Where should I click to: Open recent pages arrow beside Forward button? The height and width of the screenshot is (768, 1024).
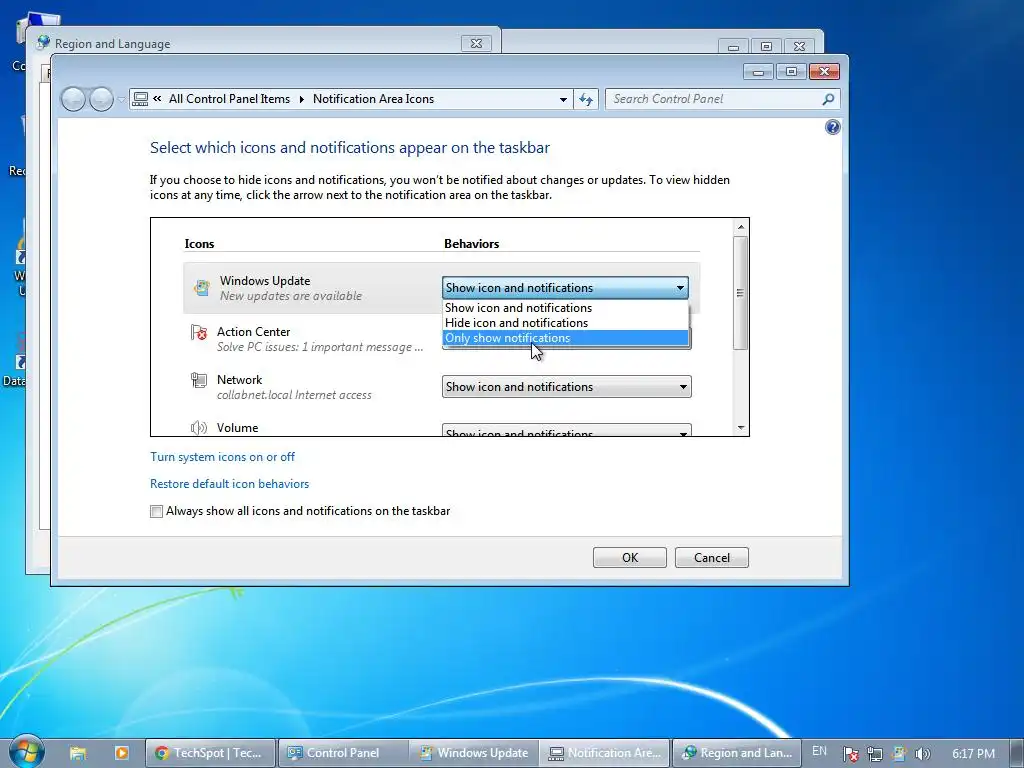click(121, 99)
